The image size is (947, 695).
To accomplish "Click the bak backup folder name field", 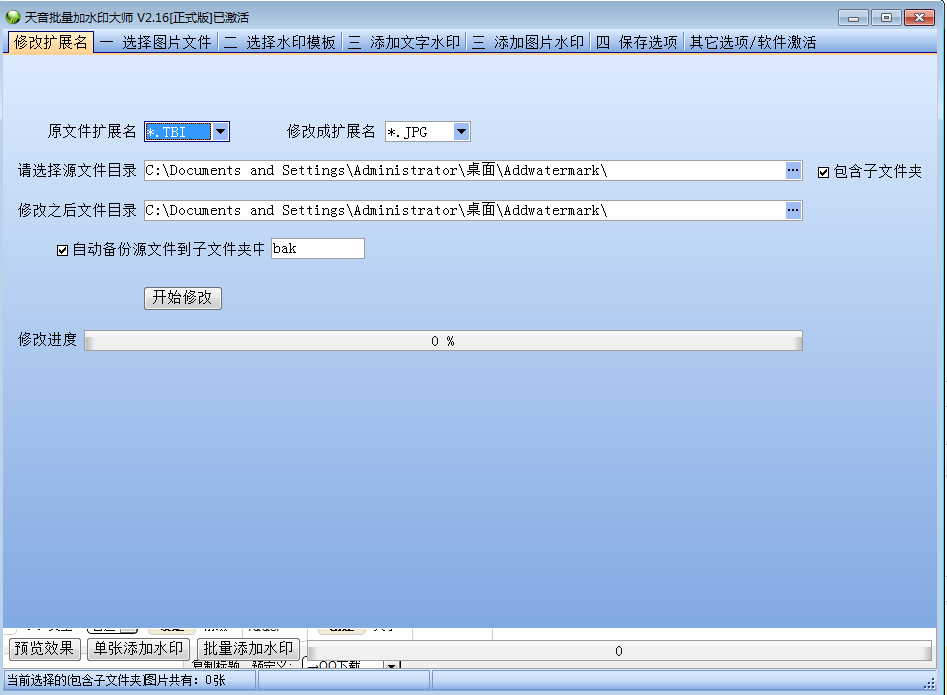I will pyautogui.click(x=317, y=249).
